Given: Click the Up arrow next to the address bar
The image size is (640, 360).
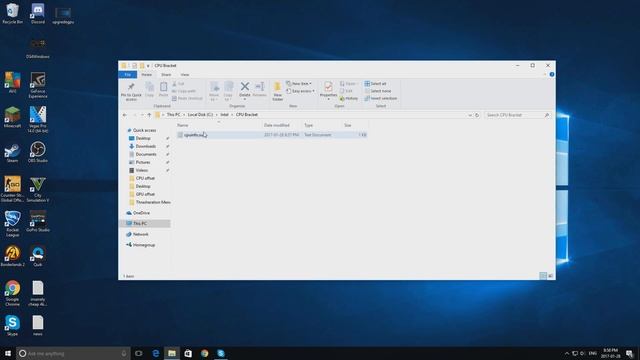Looking at the screenshot, I should coord(149,115).
